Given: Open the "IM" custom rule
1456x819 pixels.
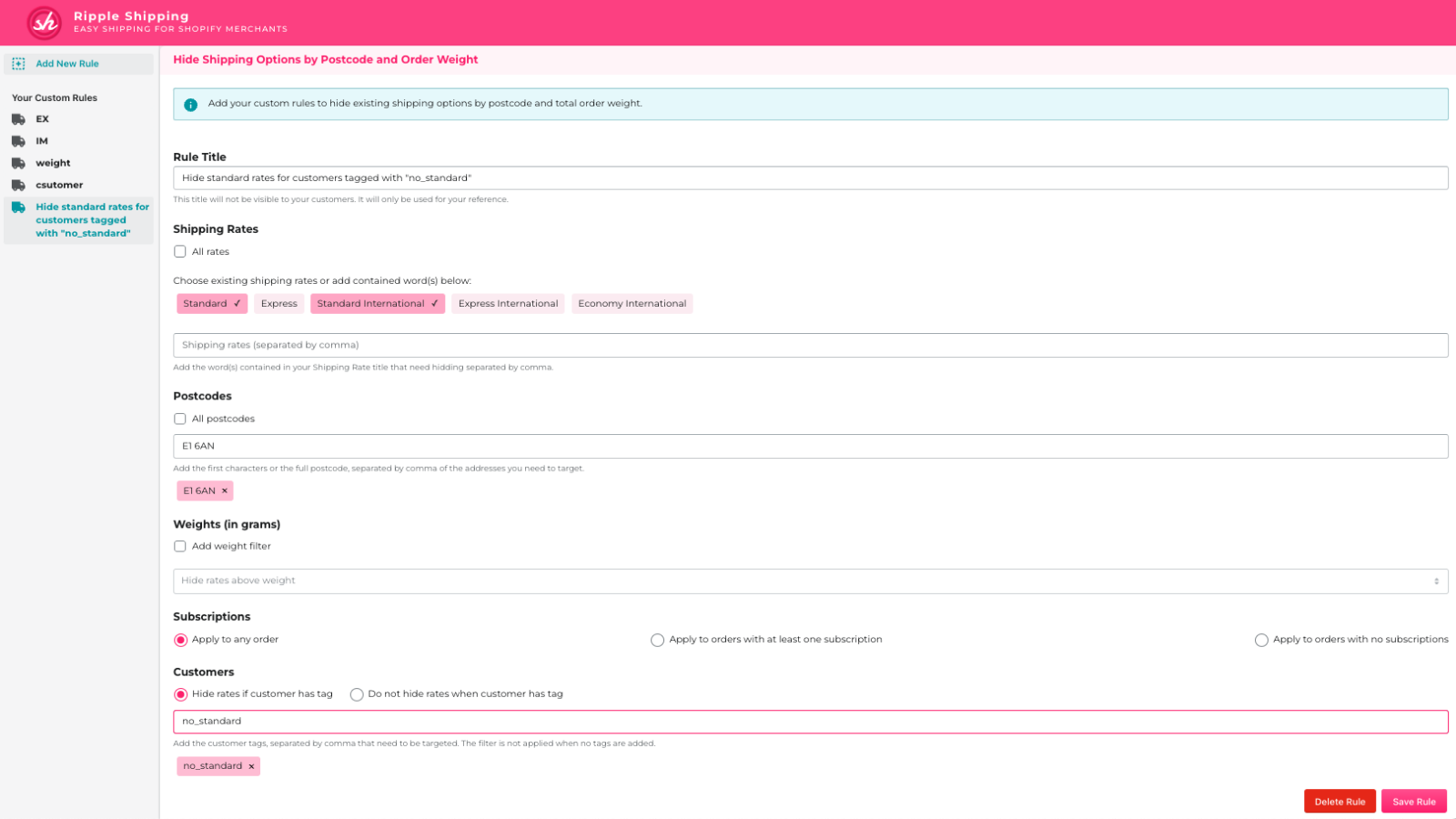Looking at the screenshot, I should [41, 140].
